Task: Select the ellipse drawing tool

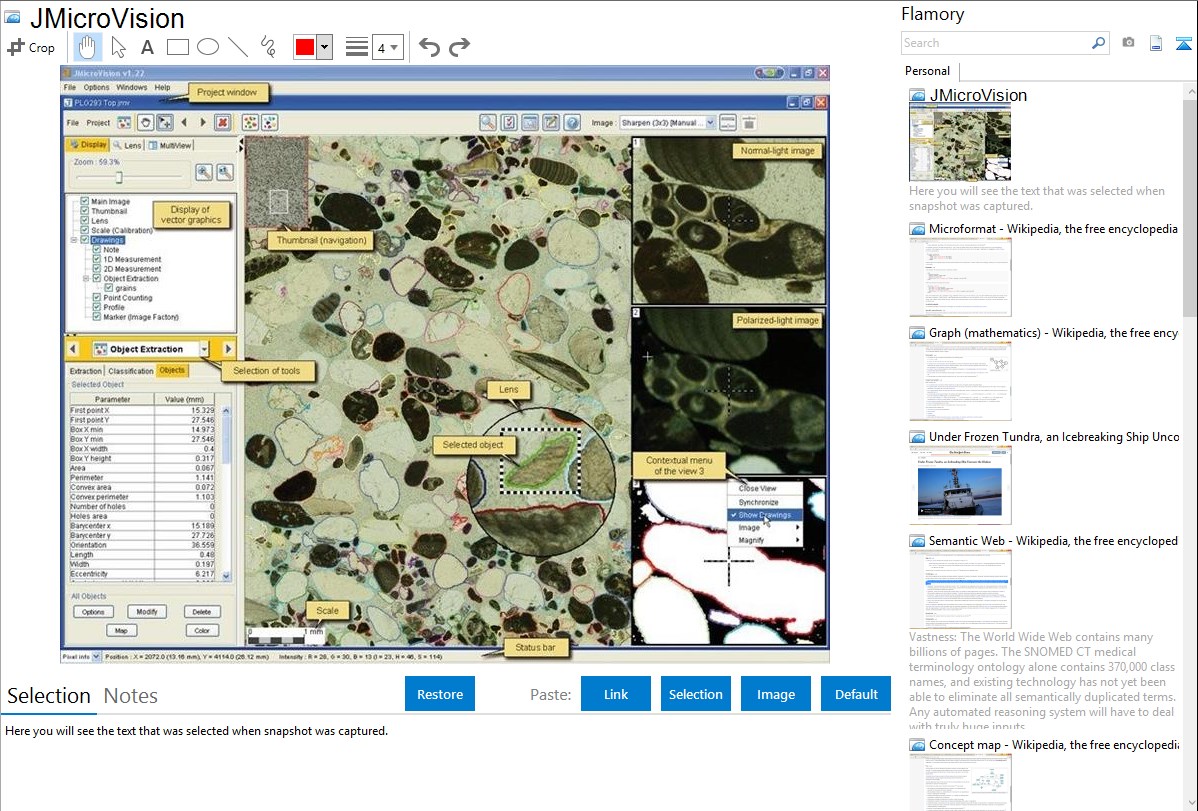Action: pyautogui.click(x=208, y=47)
